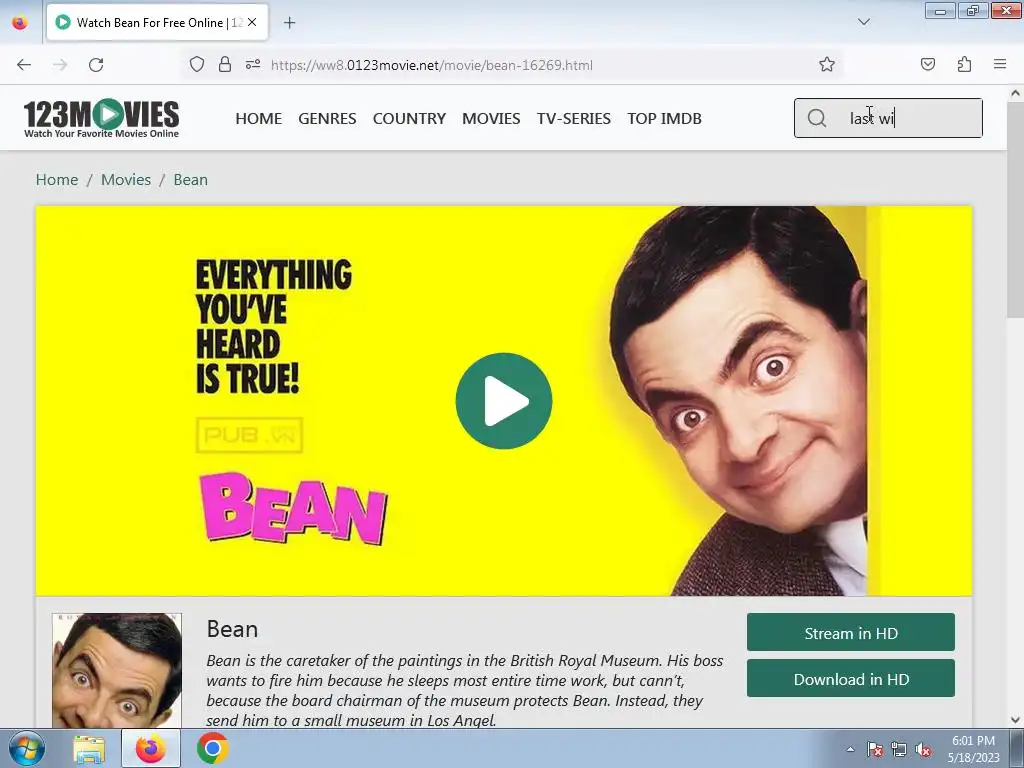Open the MOVIES menu item
The image size is (1024, 768).
[x=491, y=119]
